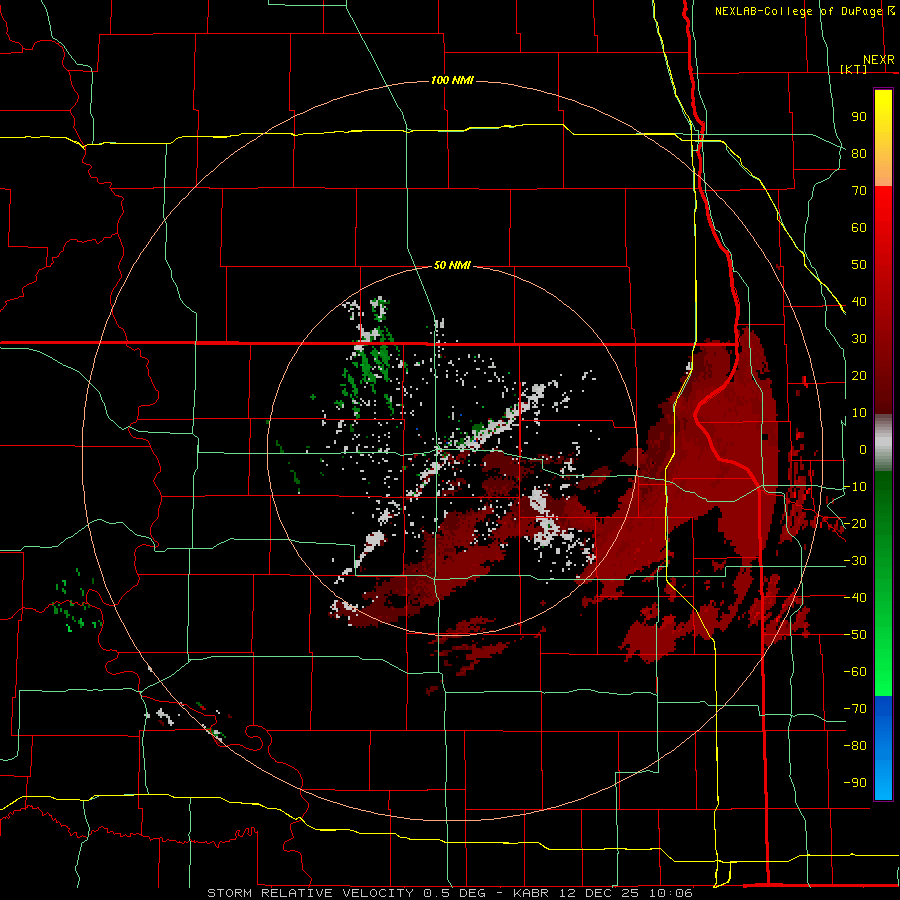Click the 50 NMI range ring label
Image resolution: width=900 pixels, height=900 pixels.
(452, 265)
